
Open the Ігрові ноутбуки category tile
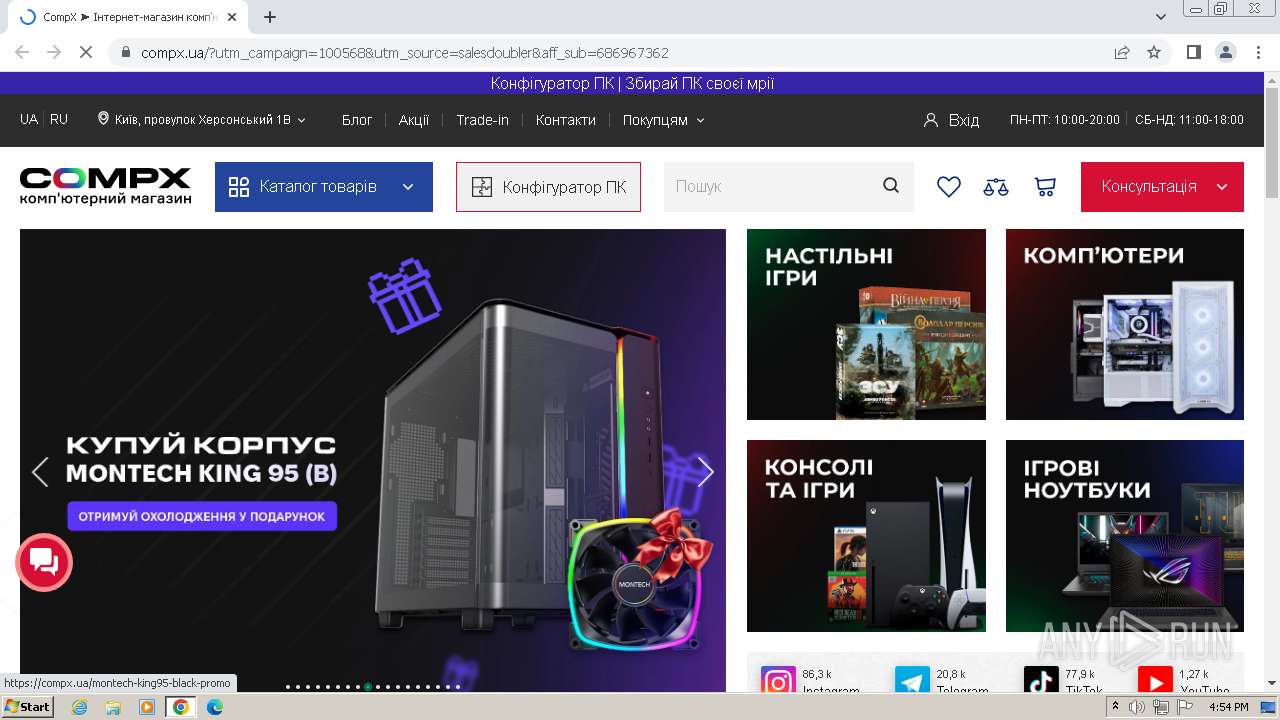(1125, 536)
